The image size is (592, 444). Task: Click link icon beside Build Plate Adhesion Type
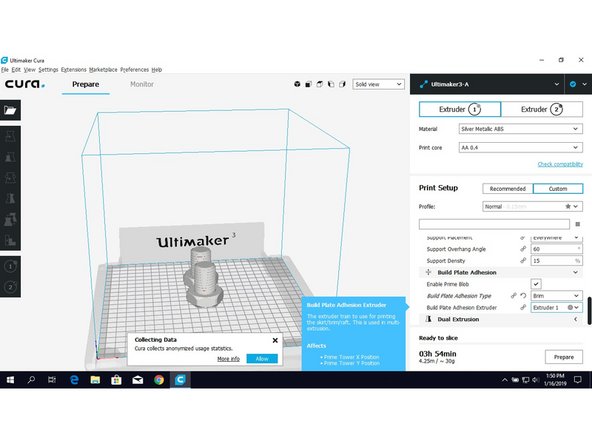[x=514, y=296]
